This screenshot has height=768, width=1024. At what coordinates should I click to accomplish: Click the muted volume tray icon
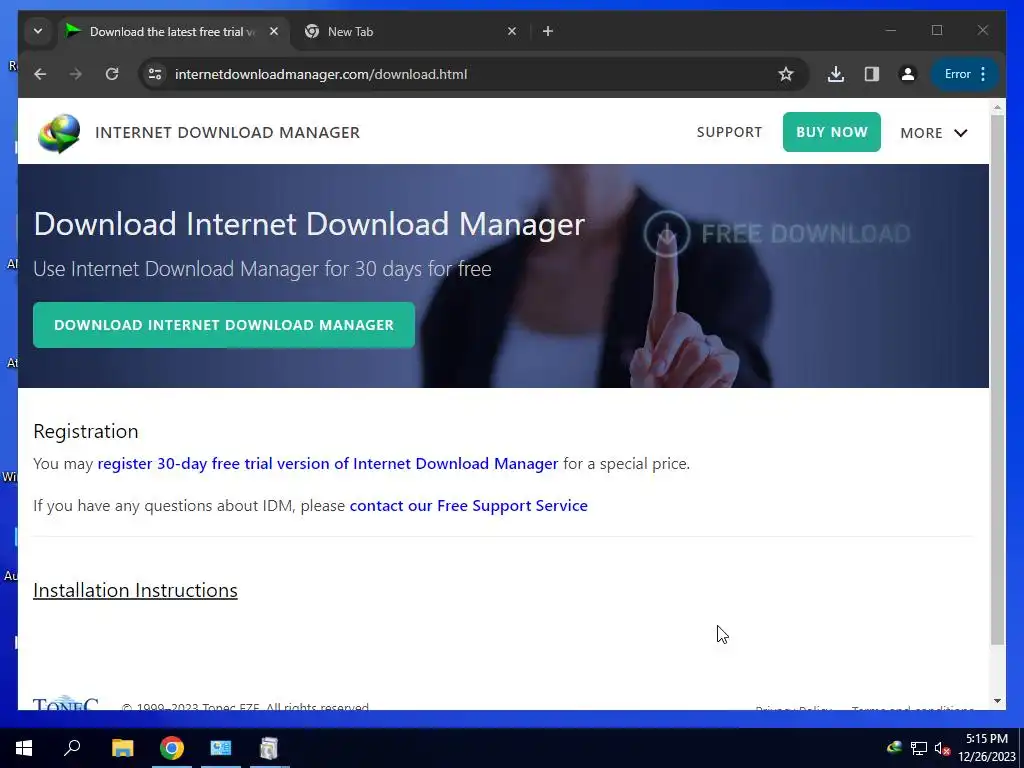point(942,748)
